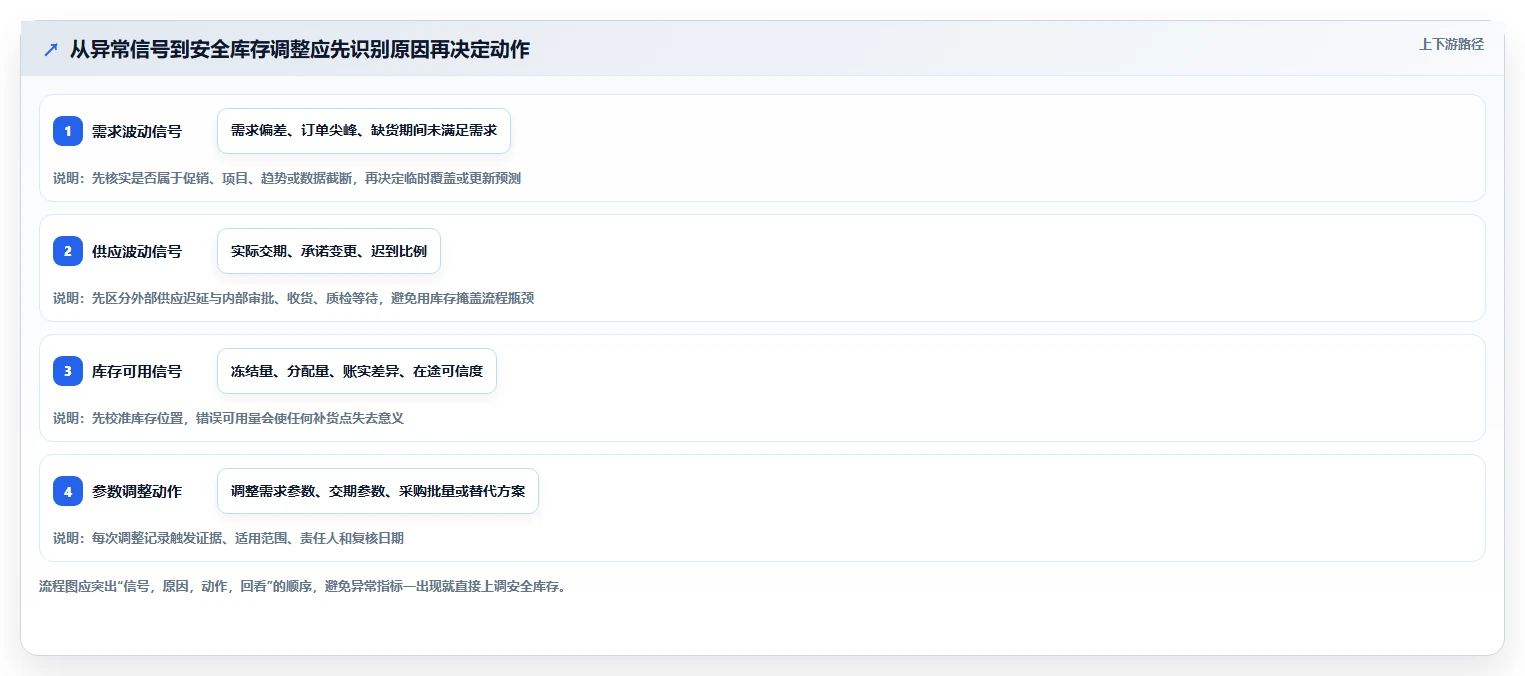
Task: Click the arrow icon beside the title
Action: [50, 49]
